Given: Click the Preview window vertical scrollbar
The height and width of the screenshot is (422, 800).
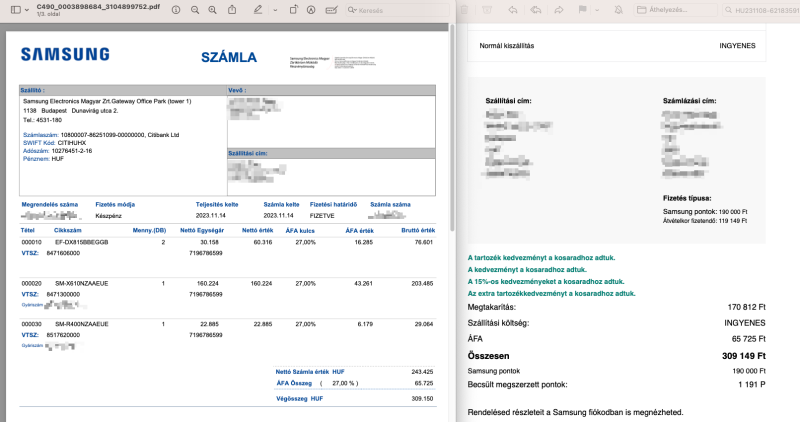Looking at the screenshot, I should 452,128.
